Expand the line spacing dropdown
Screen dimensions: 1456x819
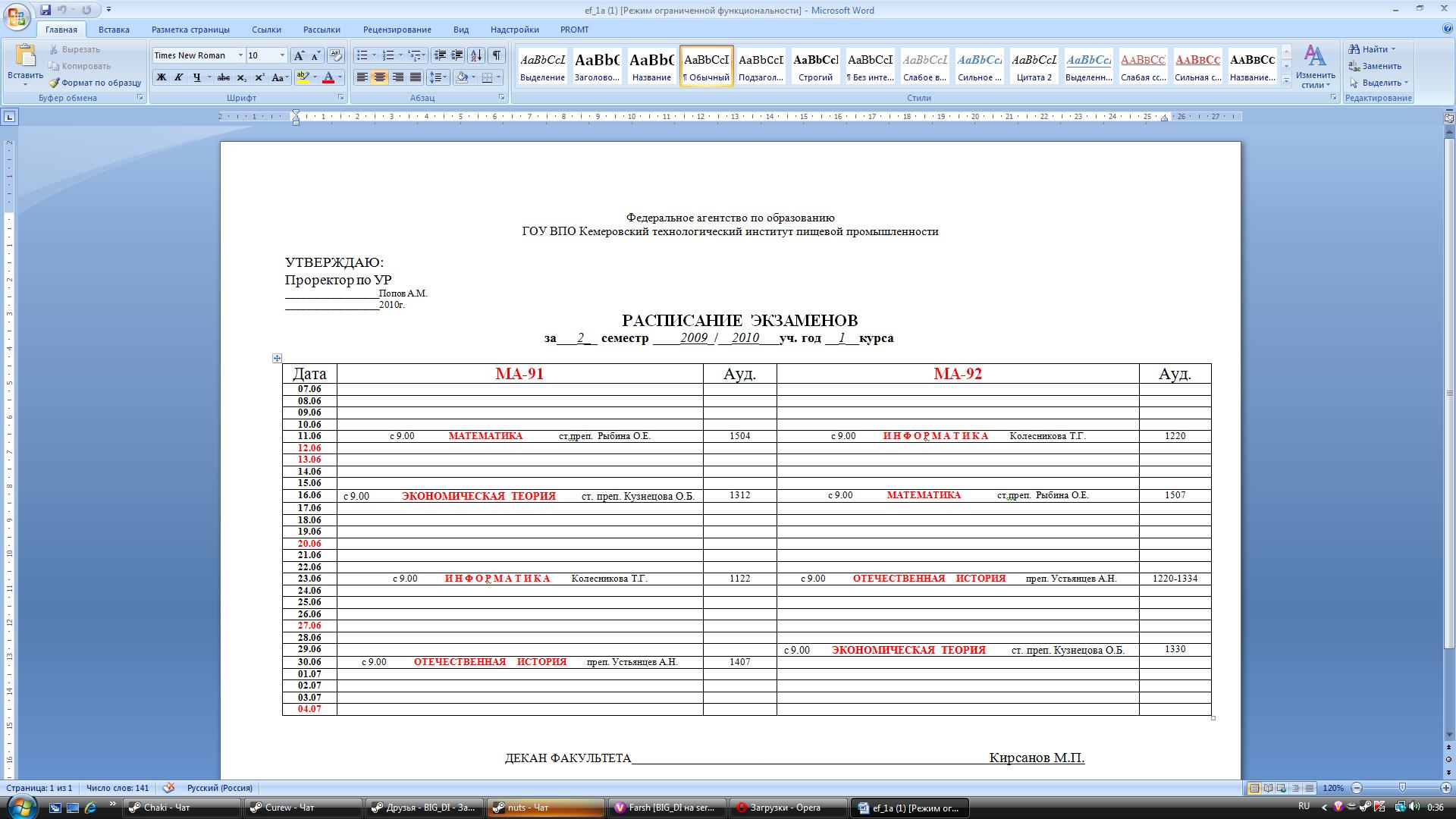coord(446,77)
